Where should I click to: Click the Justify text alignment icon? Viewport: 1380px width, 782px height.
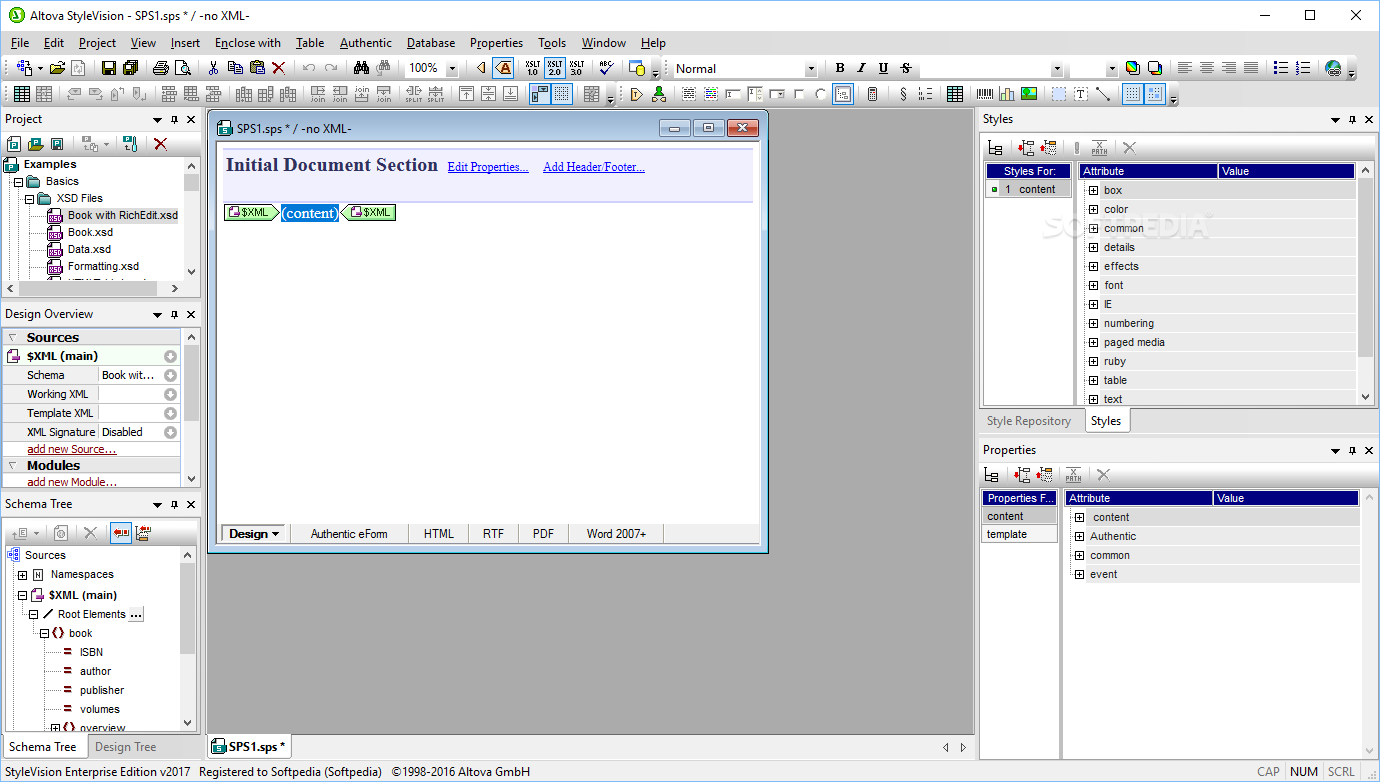click(x=1250, y=68)
